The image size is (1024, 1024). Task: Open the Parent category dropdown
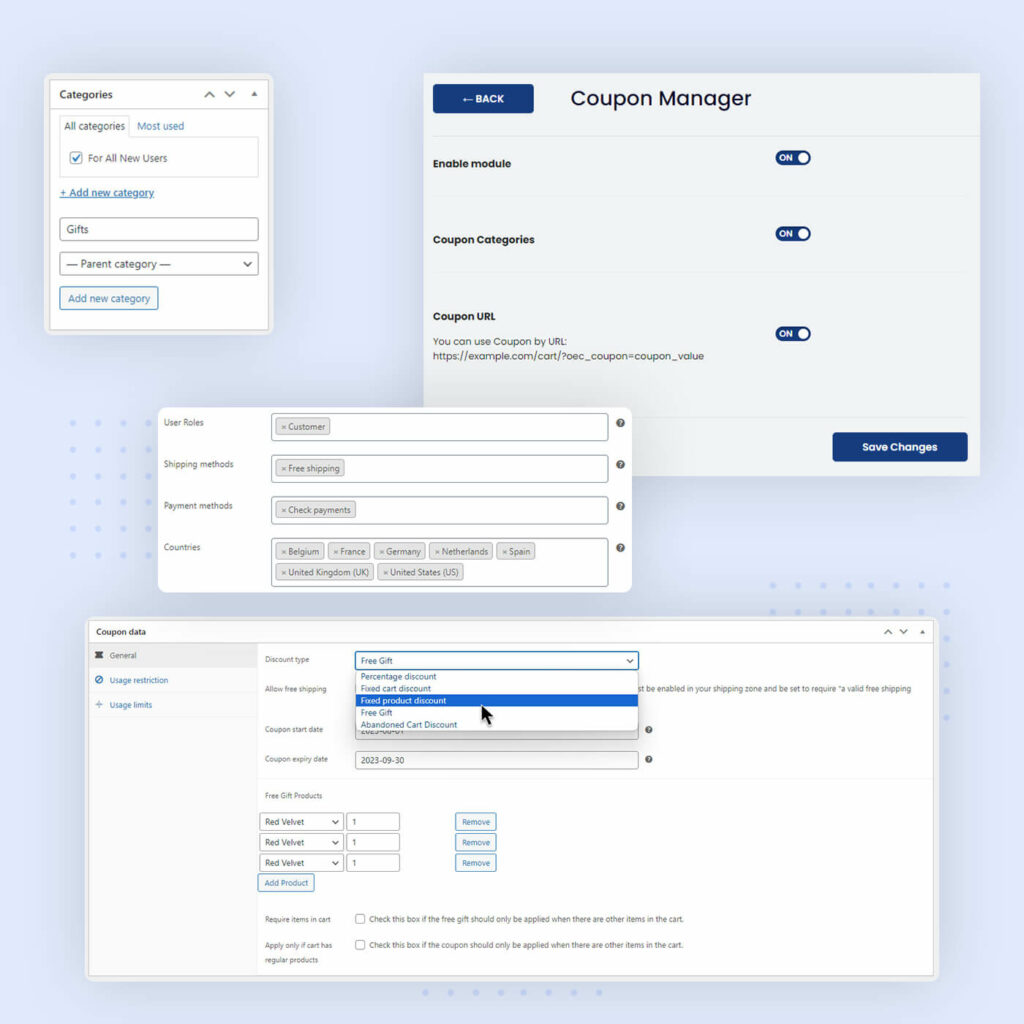159,264
